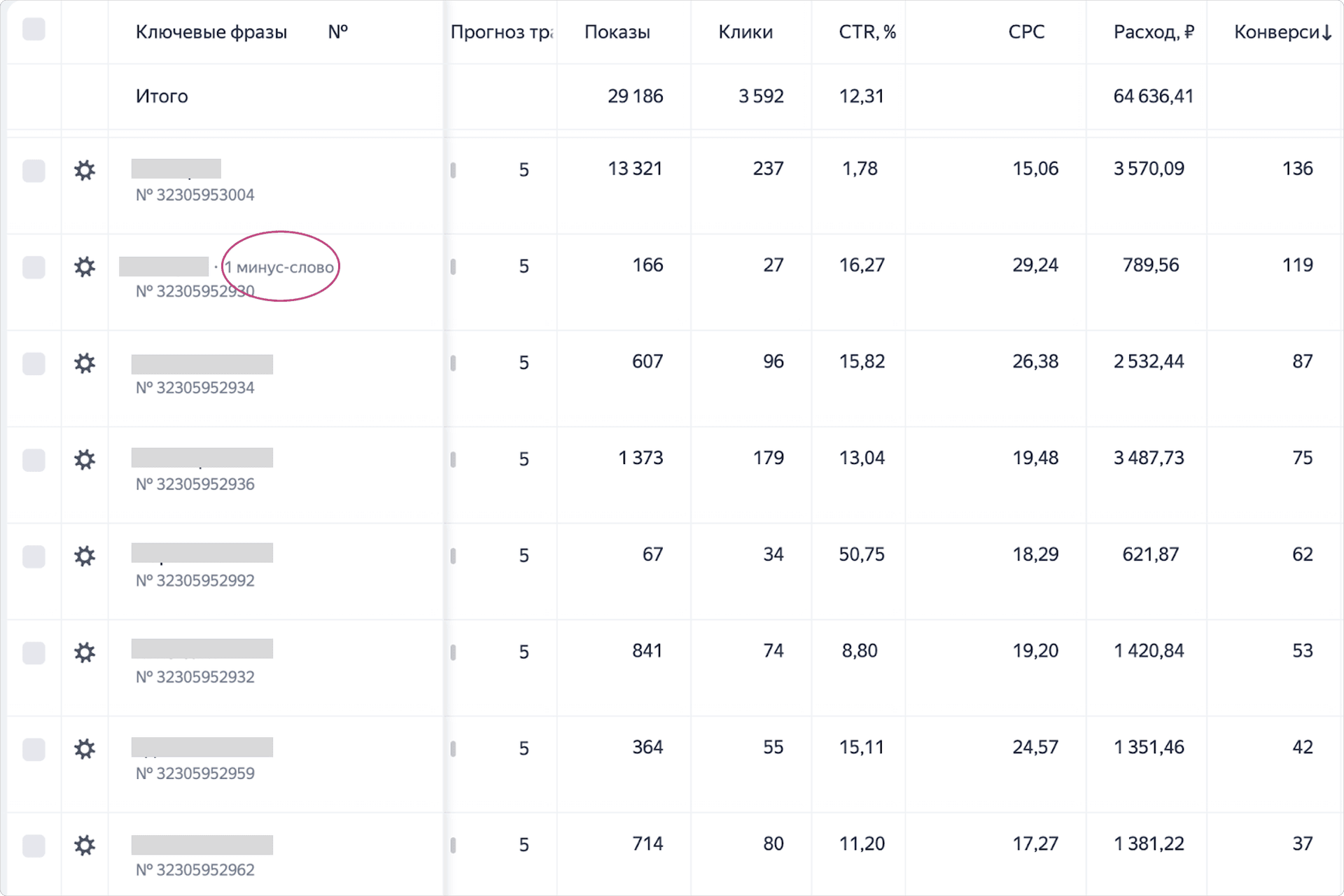Click gear icon for phrase № 32305952992
Image resolution: width=1344 pixels, height=896 pixels.
tap(85, 556)
